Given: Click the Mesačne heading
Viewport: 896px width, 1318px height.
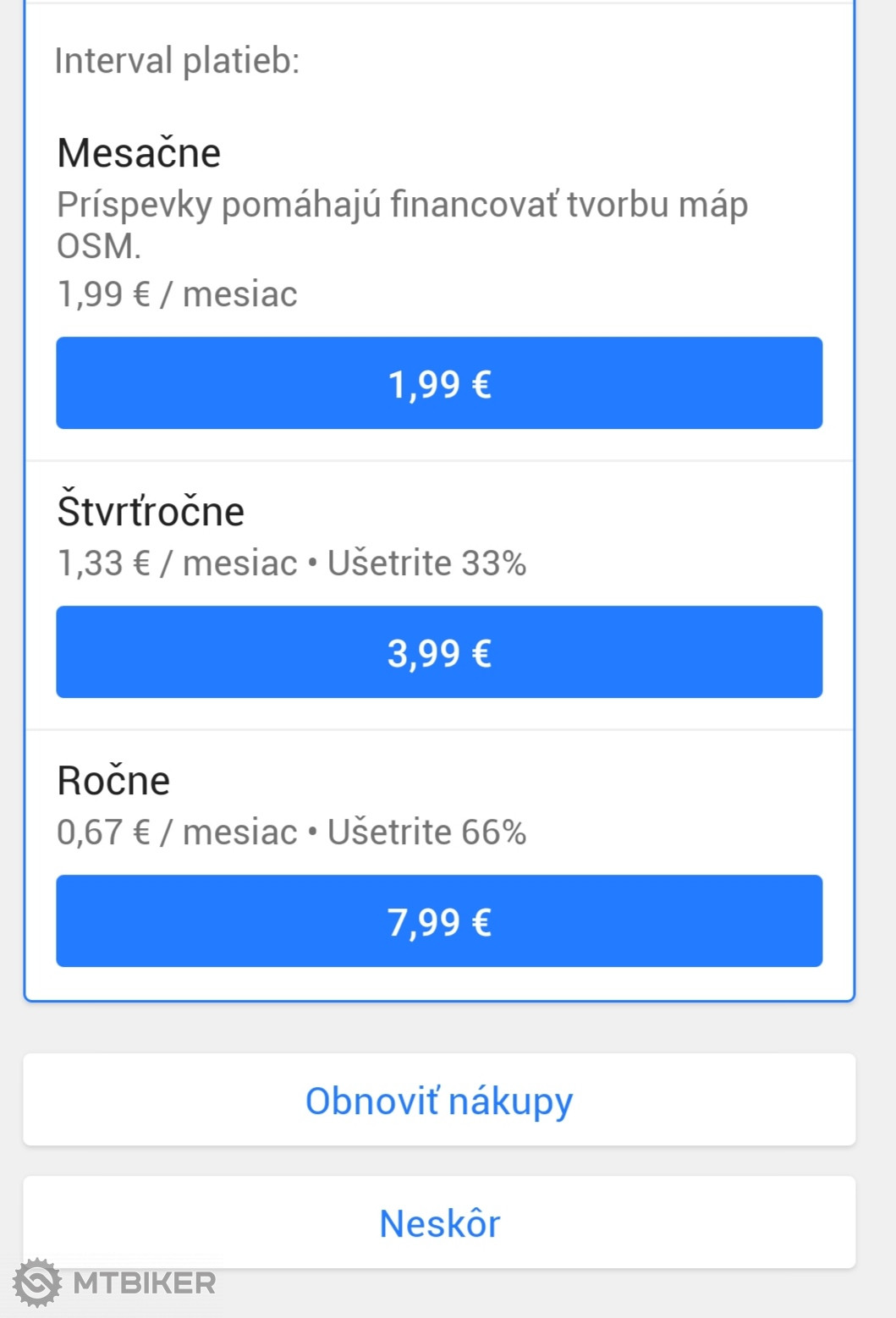Looking at the screenshot, I should 139,153.
